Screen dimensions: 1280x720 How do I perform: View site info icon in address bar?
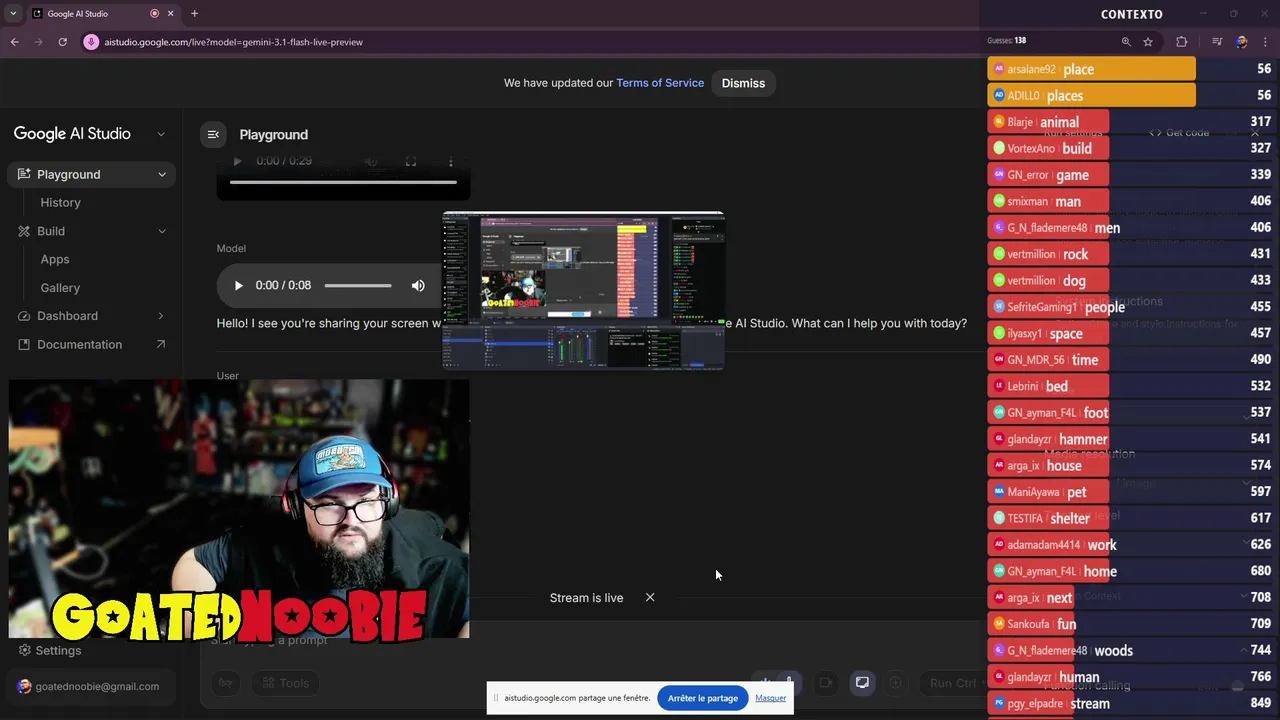pos(91,42)
